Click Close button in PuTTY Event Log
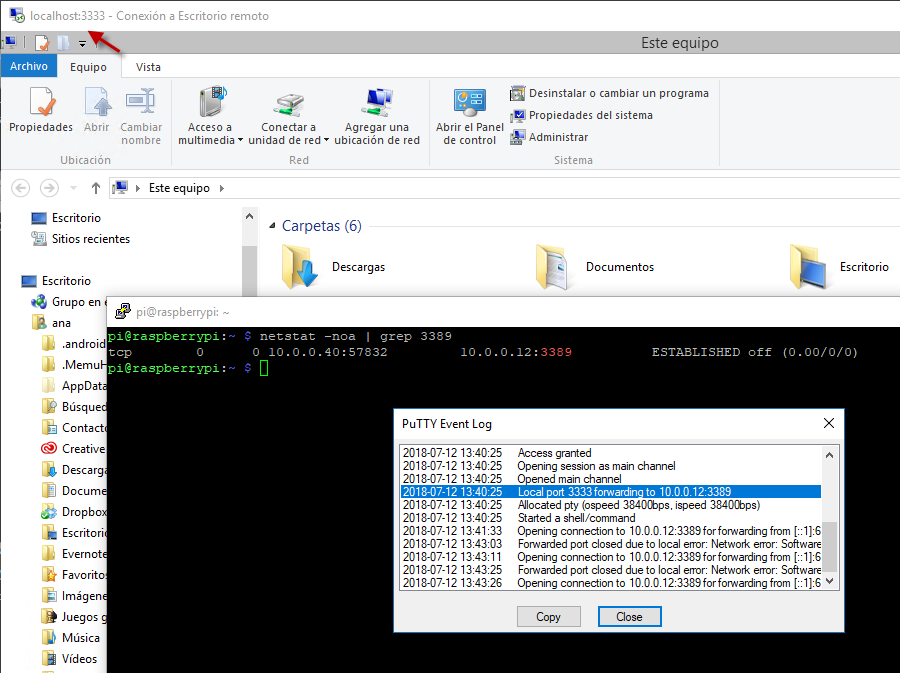The image size is (900, 673). [629, 617]
